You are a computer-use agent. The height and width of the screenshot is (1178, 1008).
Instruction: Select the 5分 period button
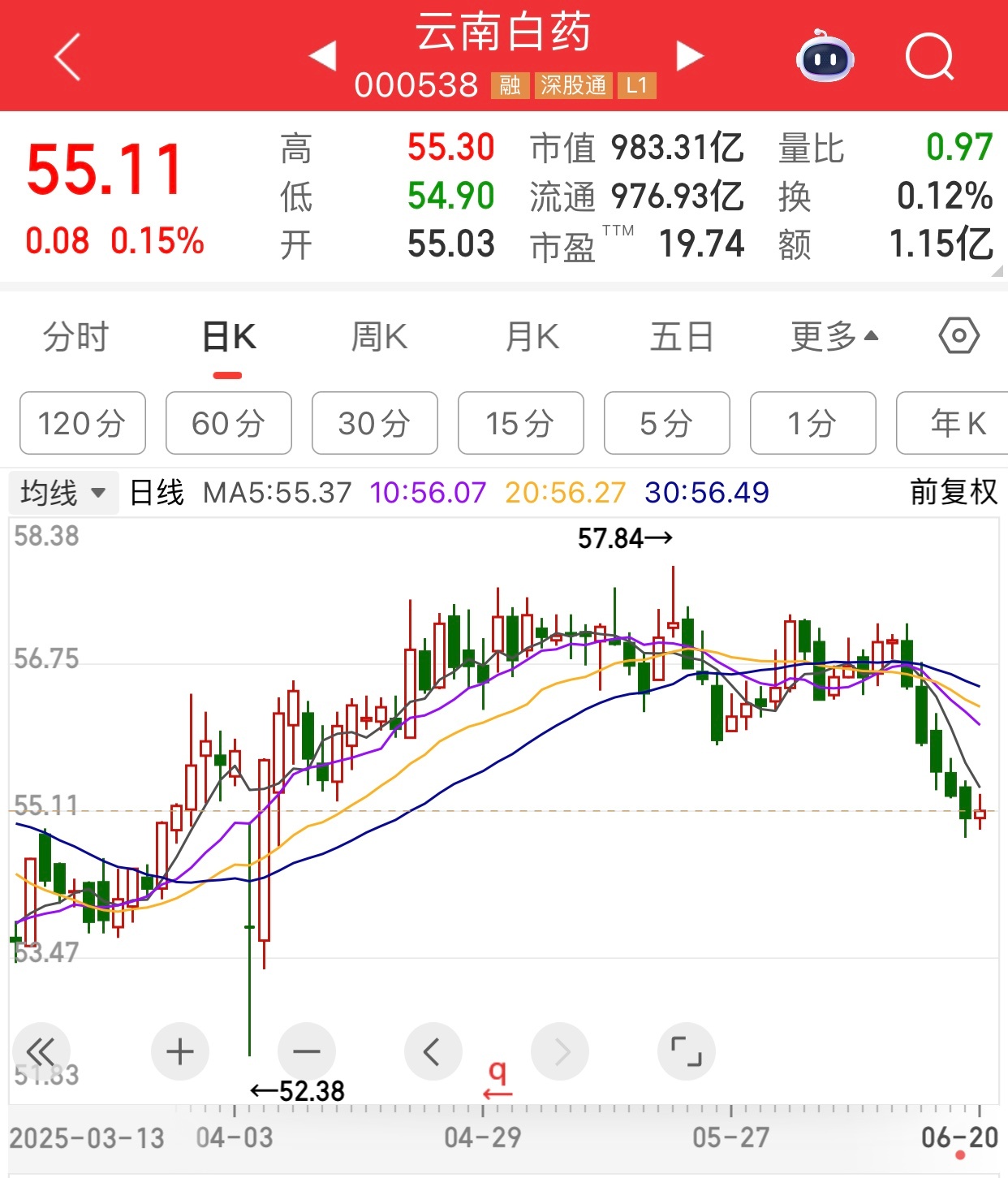[667, 423]
